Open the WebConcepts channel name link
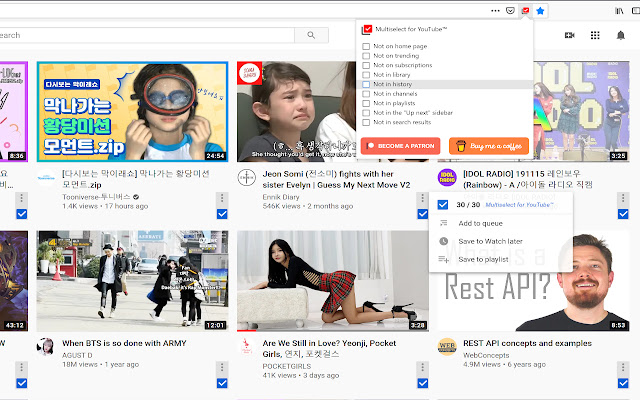640x400 pixels. [486, 355]
